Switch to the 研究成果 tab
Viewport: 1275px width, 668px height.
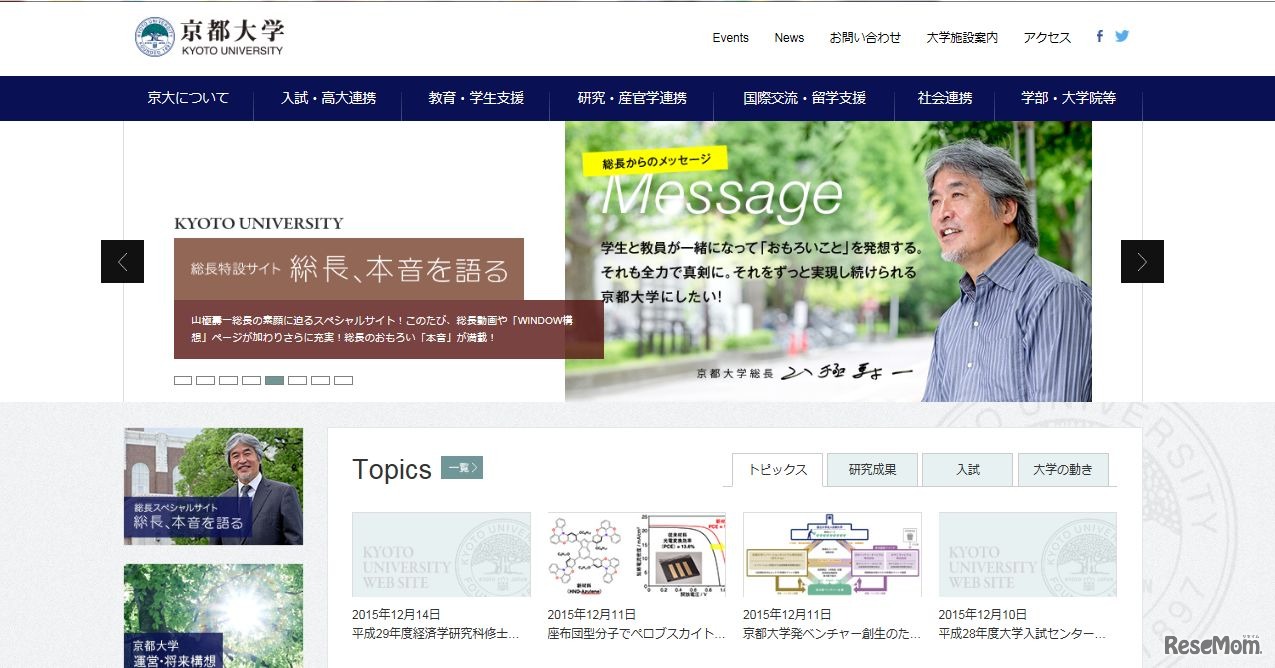872,470
